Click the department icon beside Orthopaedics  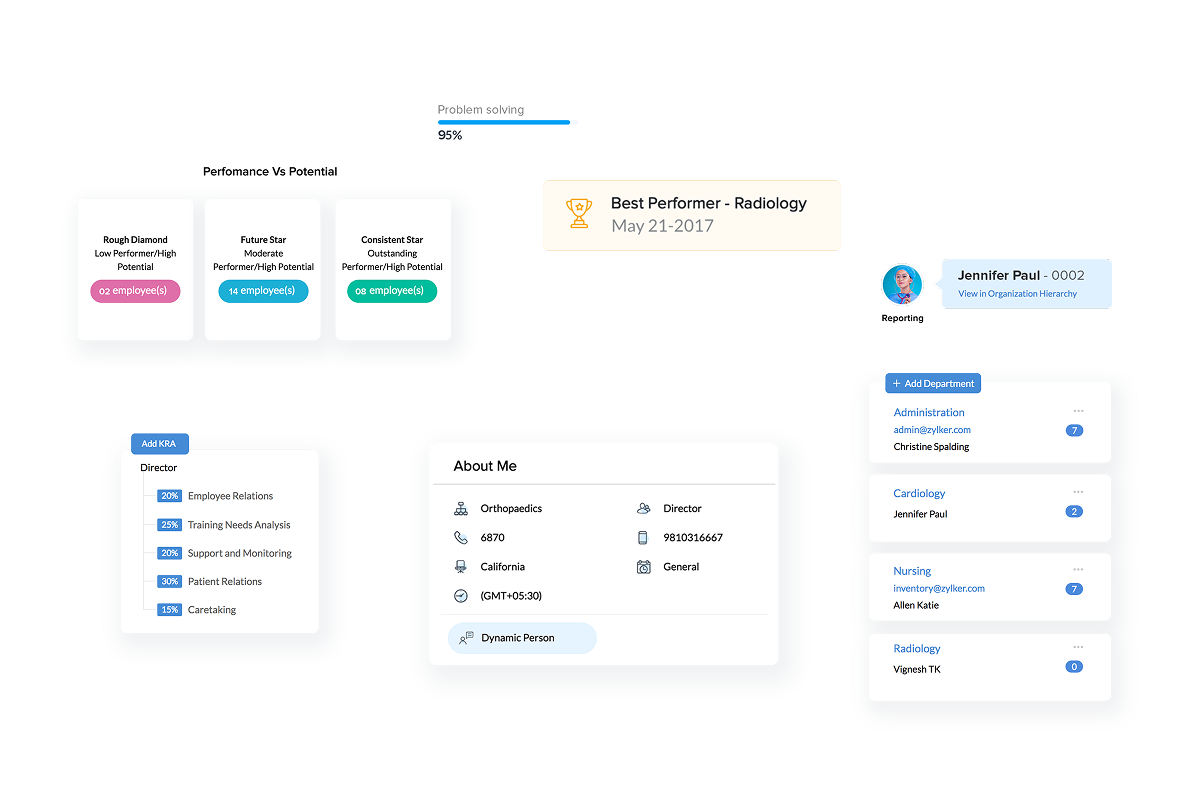[x=460, y=509]
